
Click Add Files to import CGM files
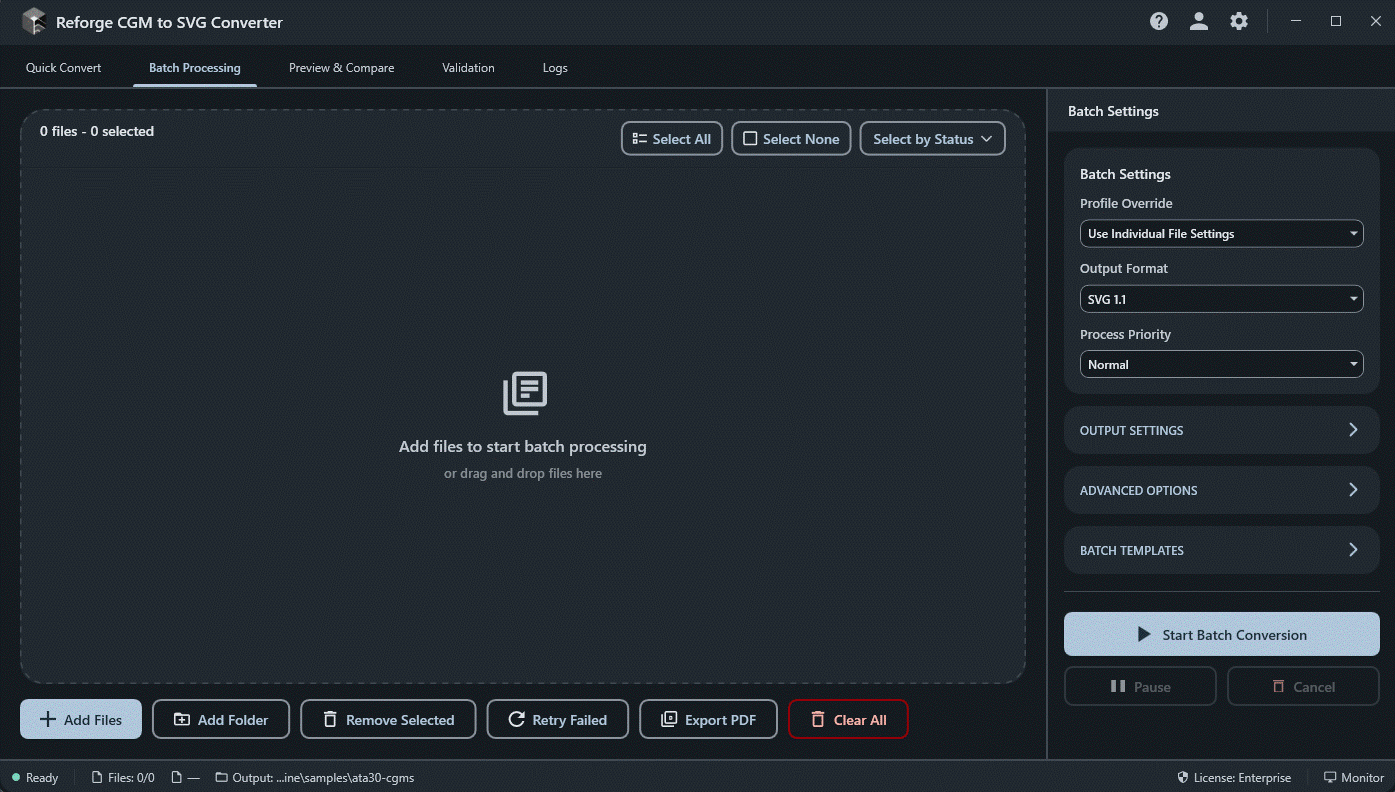(x=80, y=719)
